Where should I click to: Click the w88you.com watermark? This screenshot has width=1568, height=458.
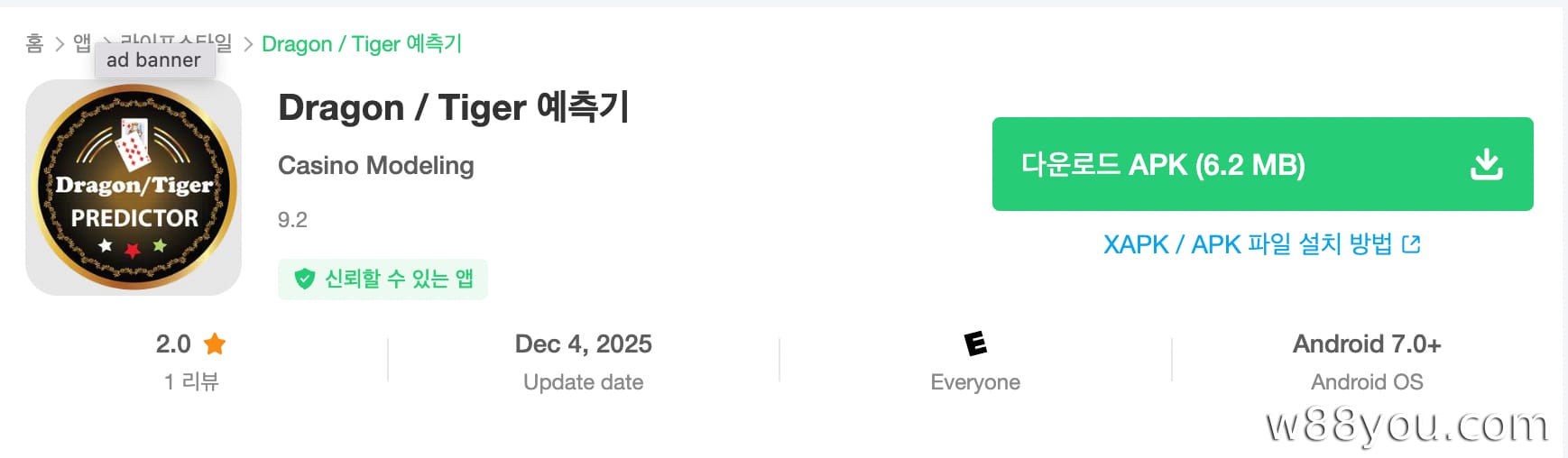[x=1407, y=425]
